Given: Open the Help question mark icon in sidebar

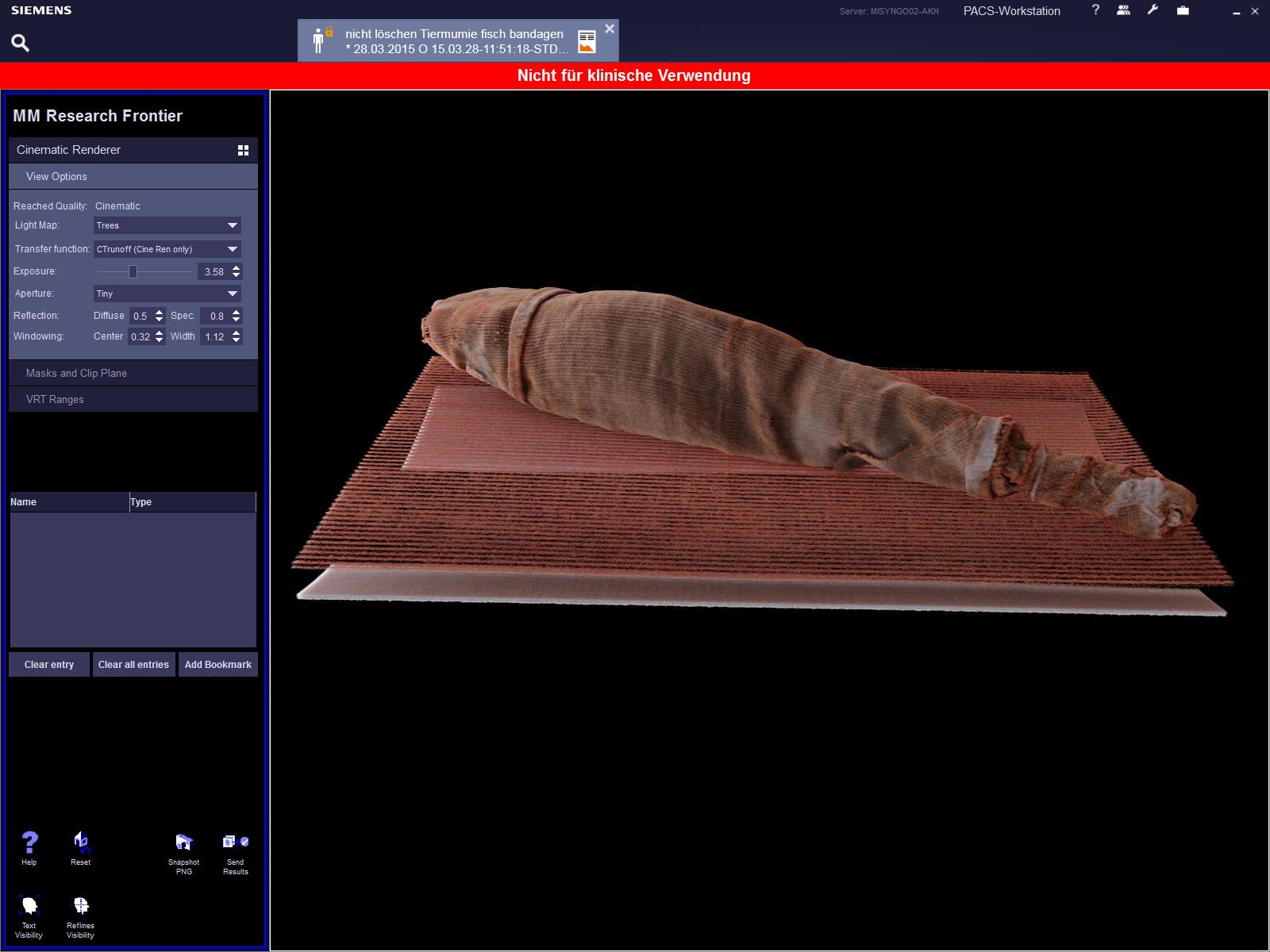Looking at the screenshot, I should point(29,843).
